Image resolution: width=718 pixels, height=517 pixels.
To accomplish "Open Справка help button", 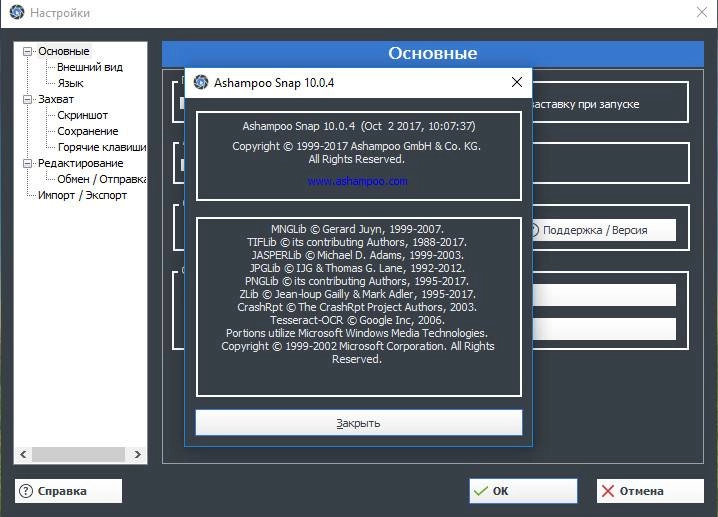I will tap(69, 491).
